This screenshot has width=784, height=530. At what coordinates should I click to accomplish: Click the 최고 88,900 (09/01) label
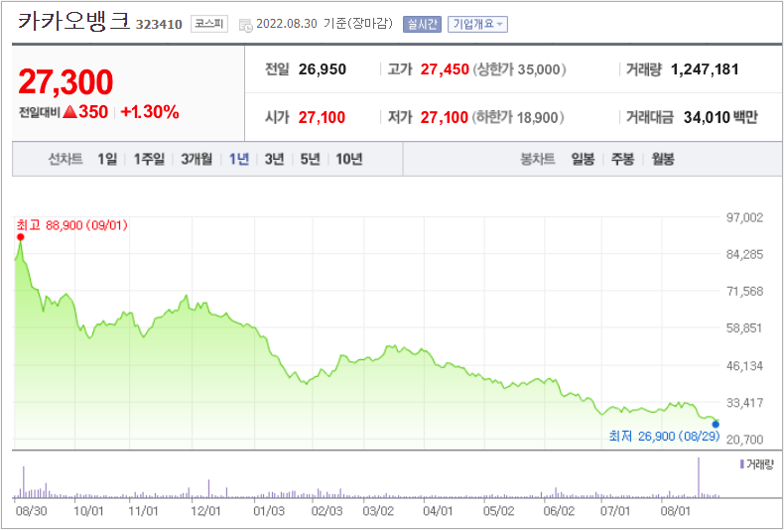[x=72, y=225]
